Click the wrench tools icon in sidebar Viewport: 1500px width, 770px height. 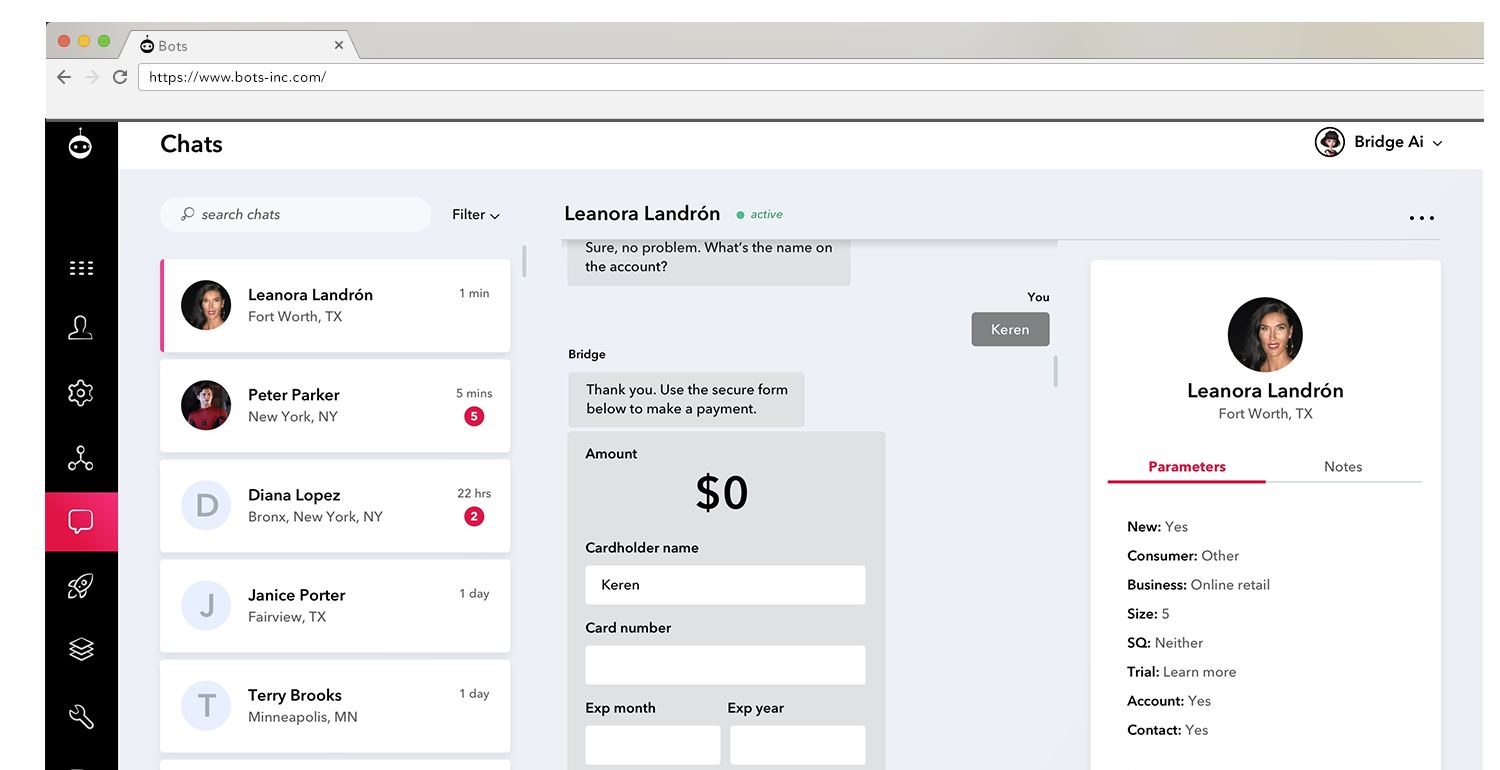click(x=81, y=716)
